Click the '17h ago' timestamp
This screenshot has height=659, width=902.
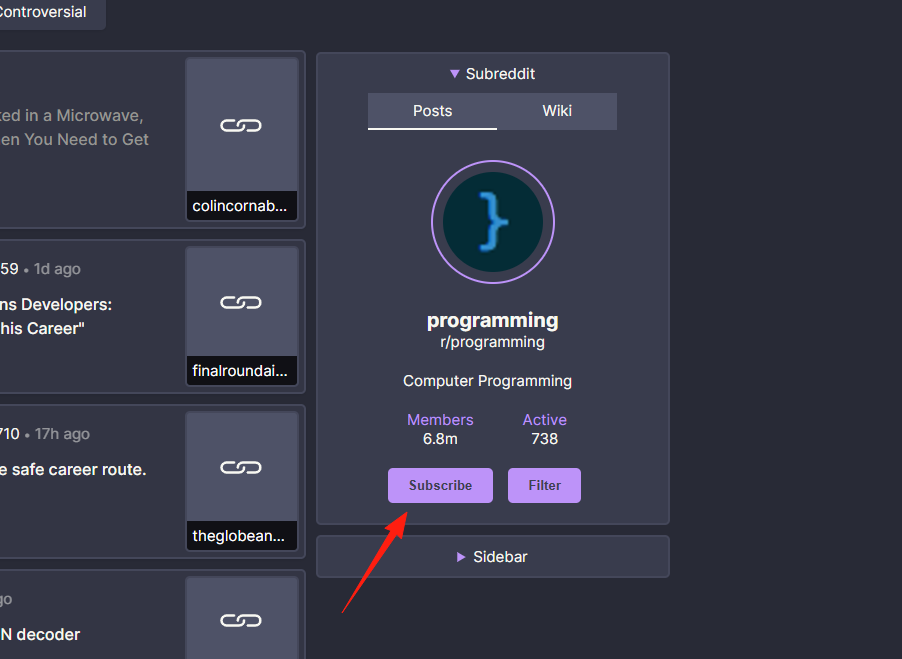(x=62, y=434)
